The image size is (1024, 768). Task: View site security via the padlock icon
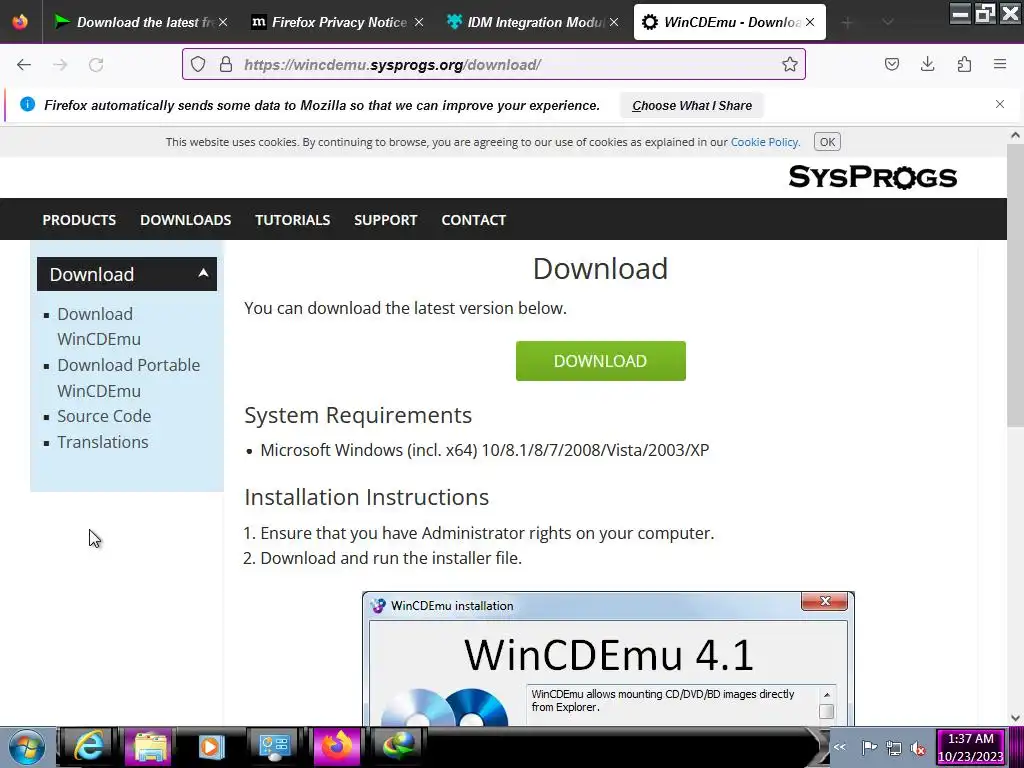pyautogui.click(x=226, y=64)
